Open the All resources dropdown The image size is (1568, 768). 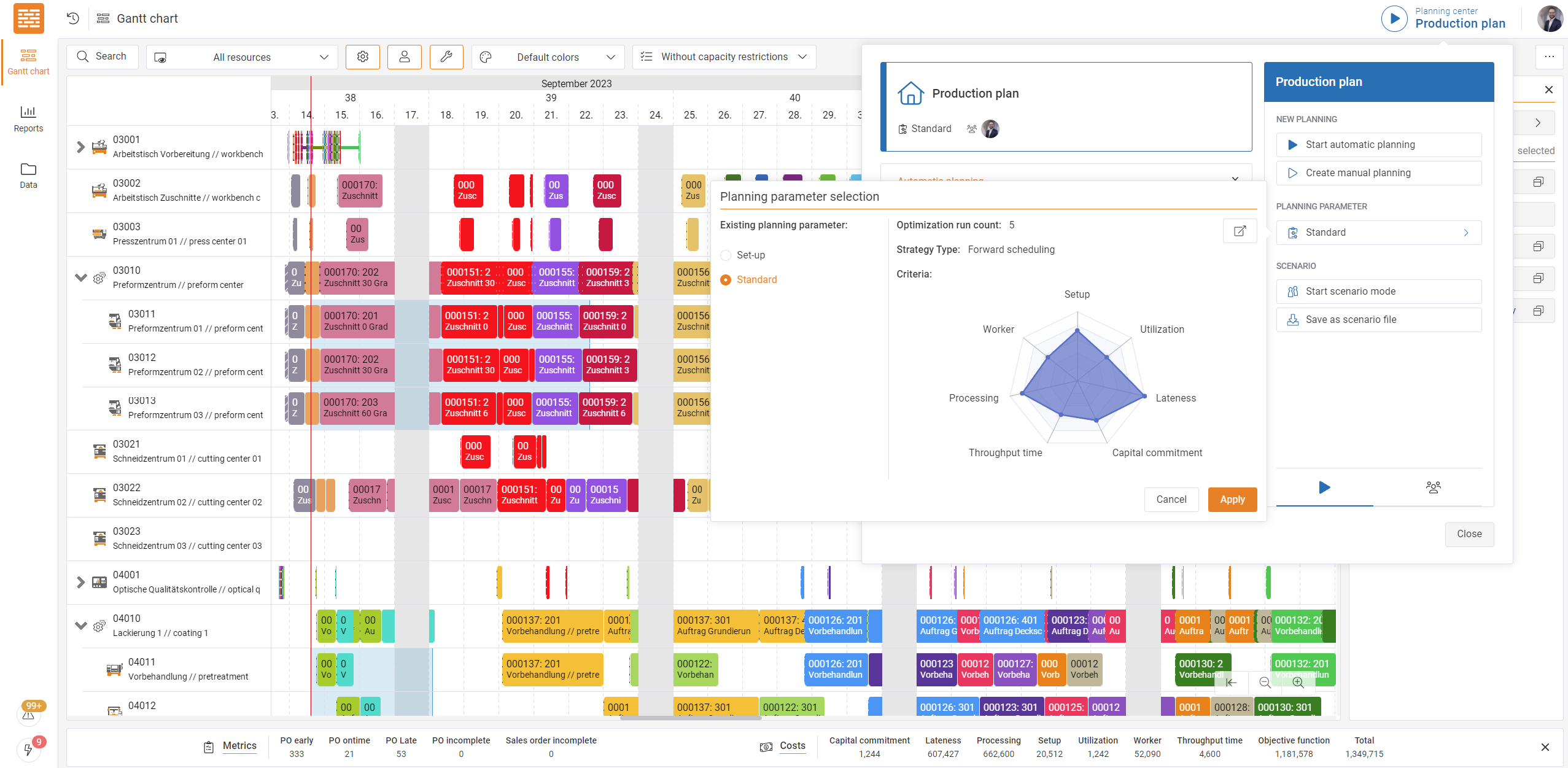(x=242, y=57)
